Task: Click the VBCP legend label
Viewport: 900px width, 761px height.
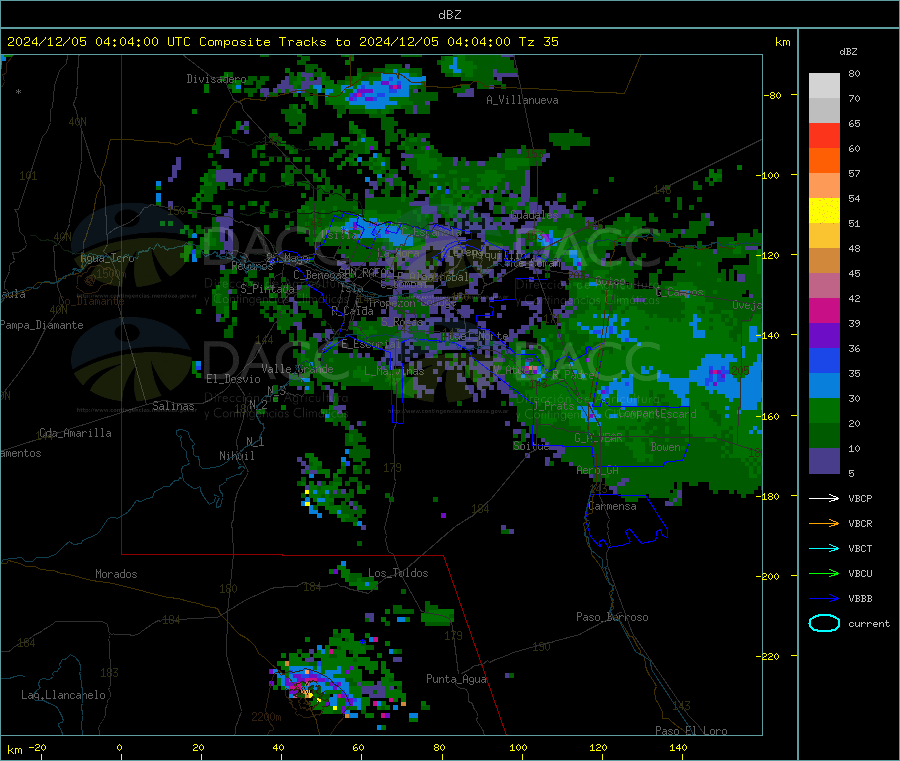Action: (x=860, y=498)
